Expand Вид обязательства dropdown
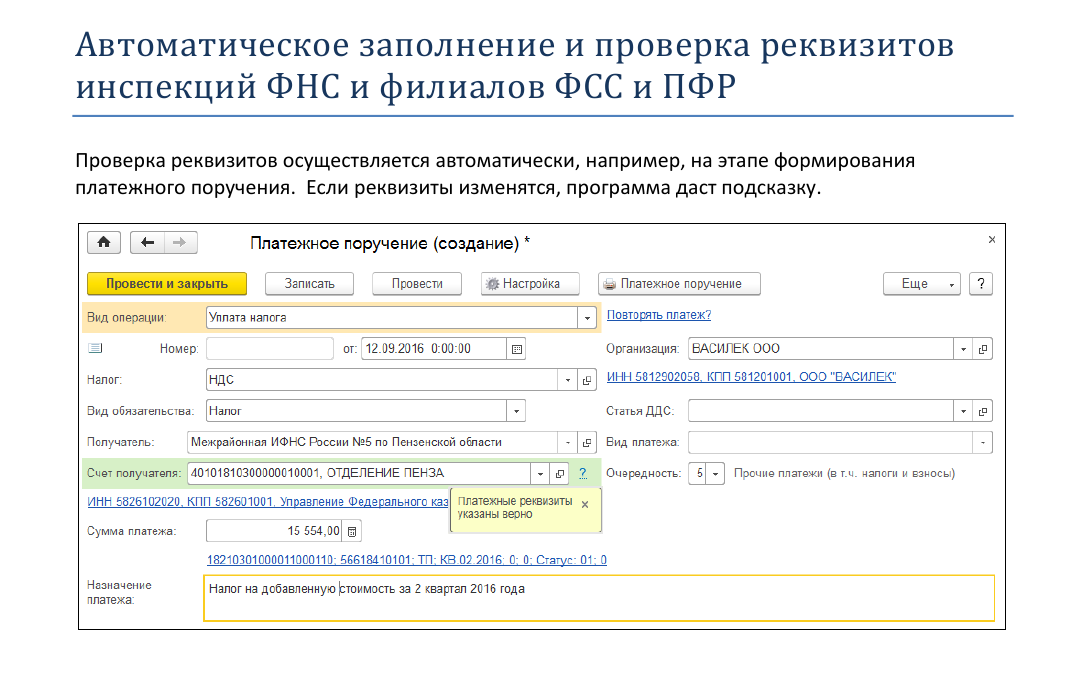The height and width of the screenshot is (695, 1074). (x=516, y=411)
